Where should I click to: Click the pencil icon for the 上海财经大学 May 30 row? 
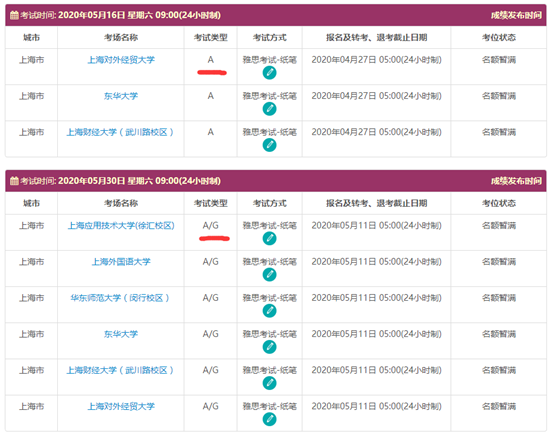tap(269, 383)
